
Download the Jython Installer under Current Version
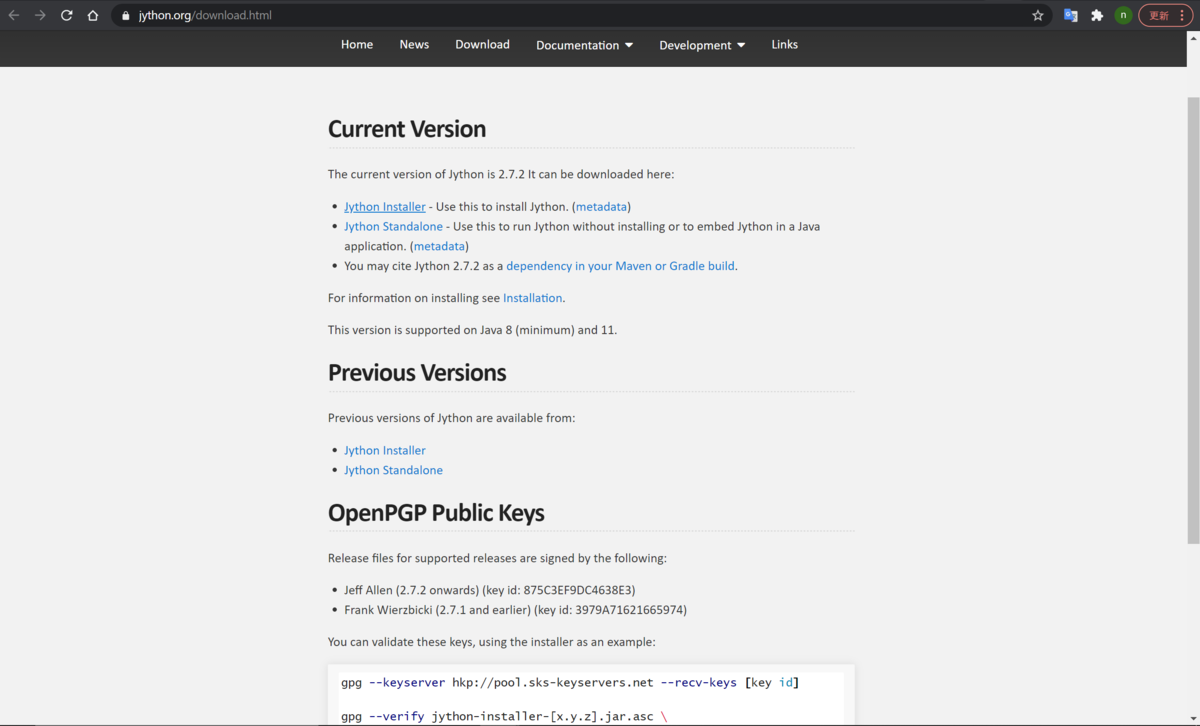tap(385, 206)
